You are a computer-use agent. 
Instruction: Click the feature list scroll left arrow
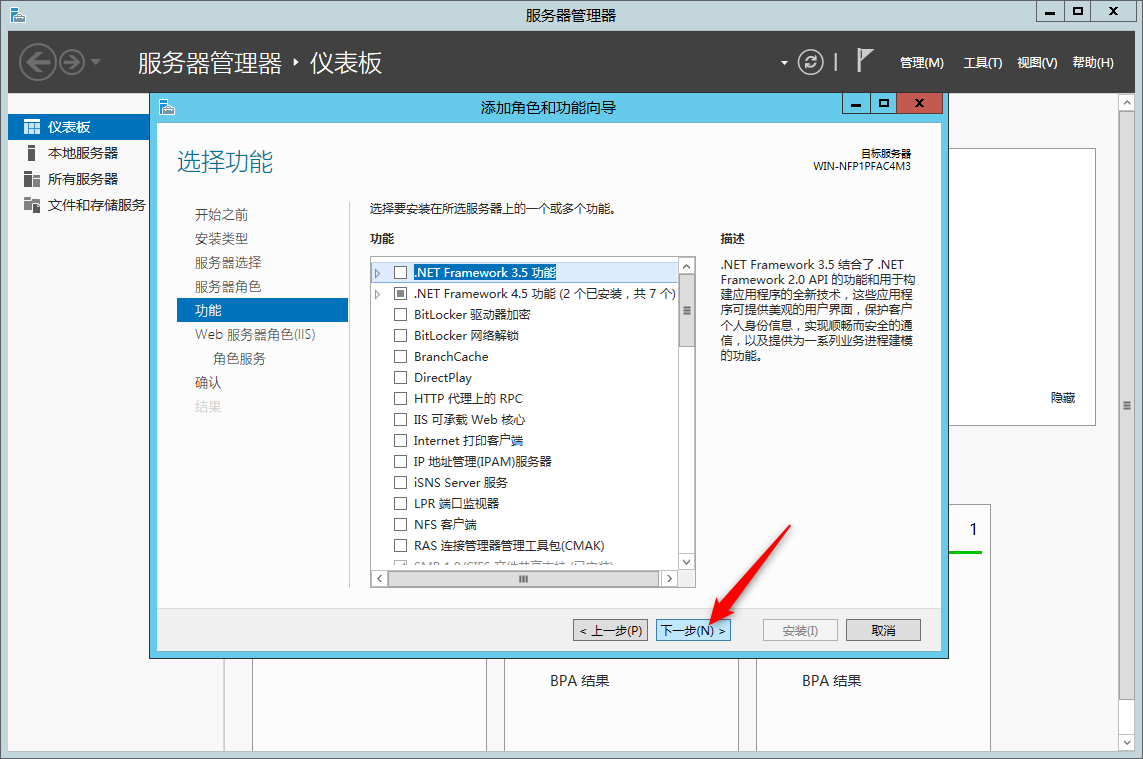click(x=379, y=578)
